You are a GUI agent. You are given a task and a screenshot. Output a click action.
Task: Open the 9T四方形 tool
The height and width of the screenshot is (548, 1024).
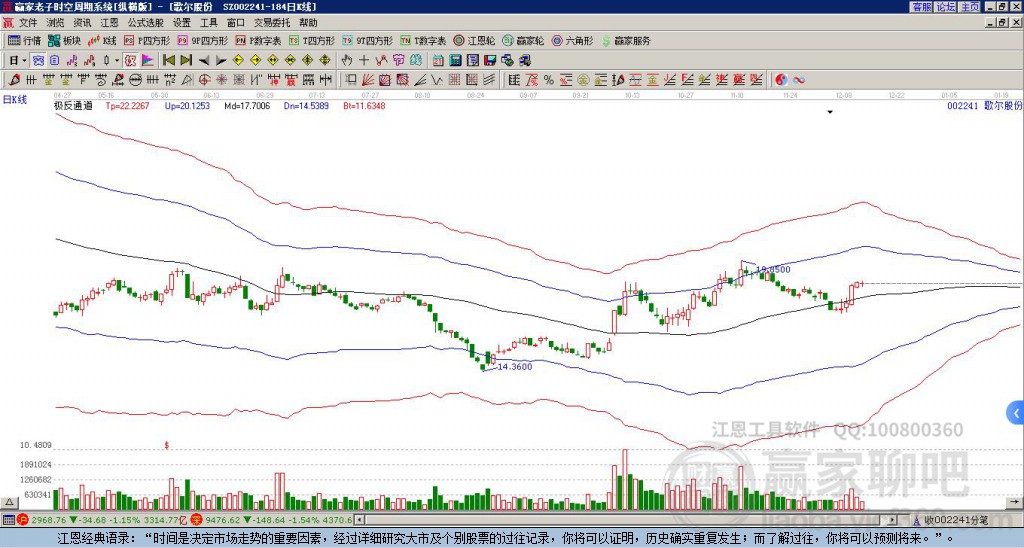point(368,40)
